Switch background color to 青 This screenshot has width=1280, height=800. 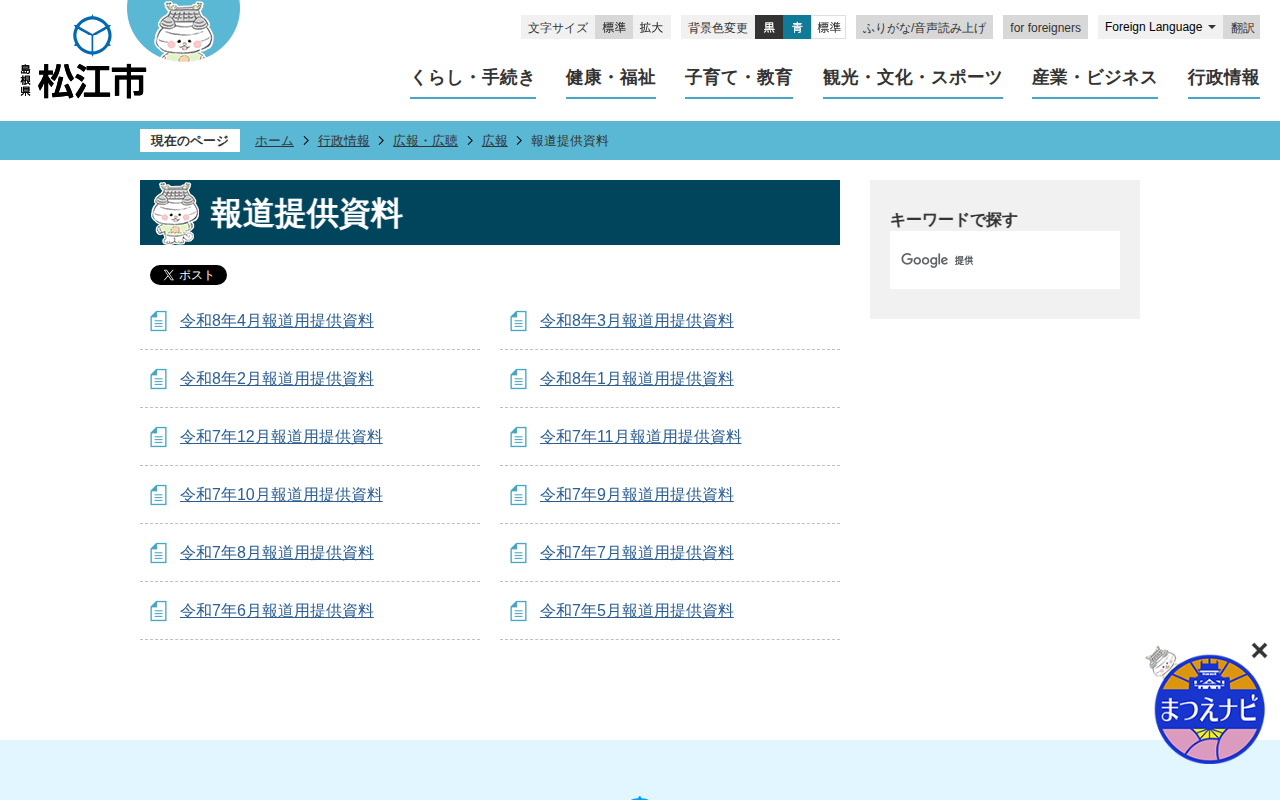point(797,27)
